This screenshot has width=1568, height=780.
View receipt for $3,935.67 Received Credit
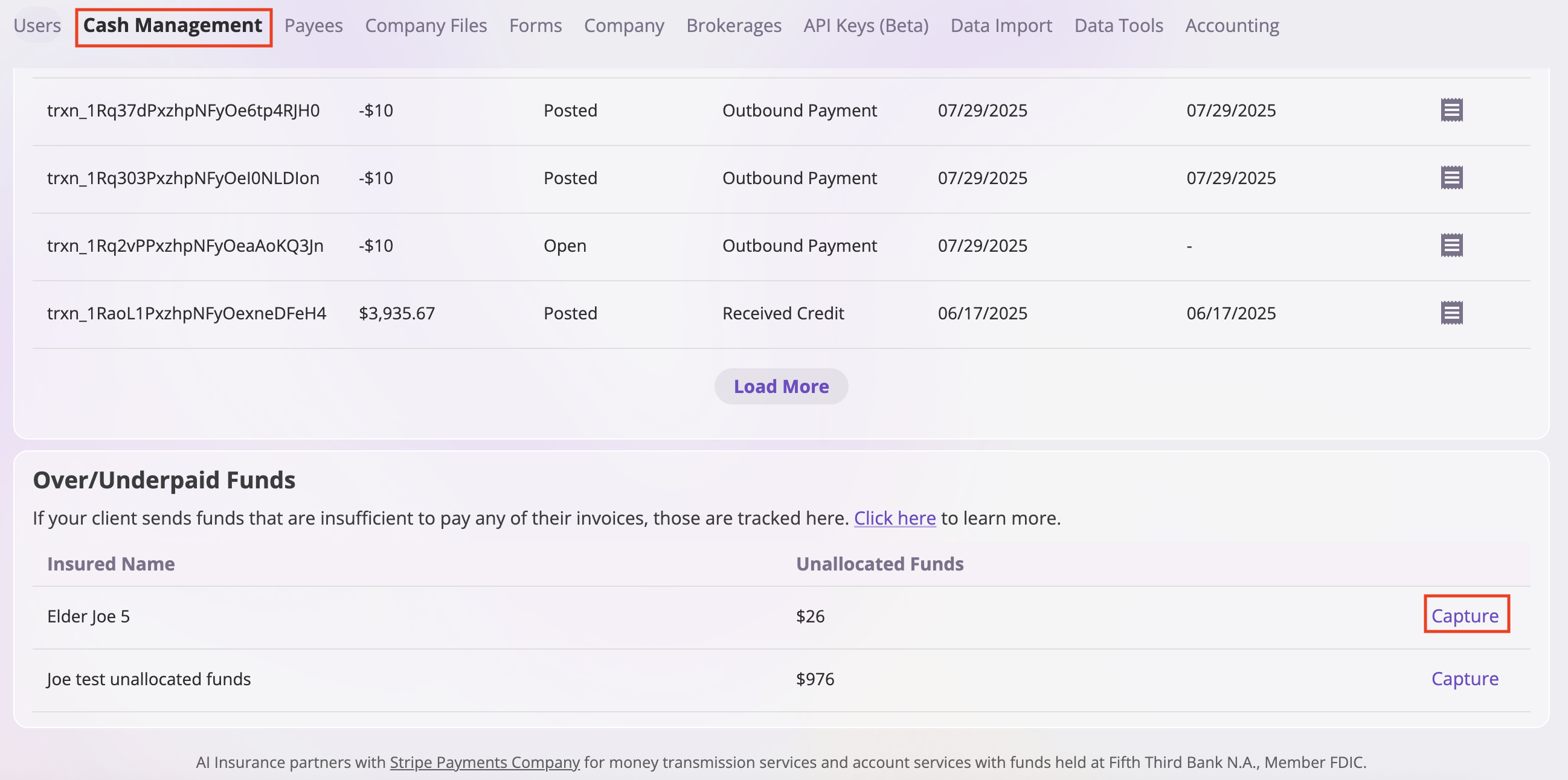(1451, 313)
